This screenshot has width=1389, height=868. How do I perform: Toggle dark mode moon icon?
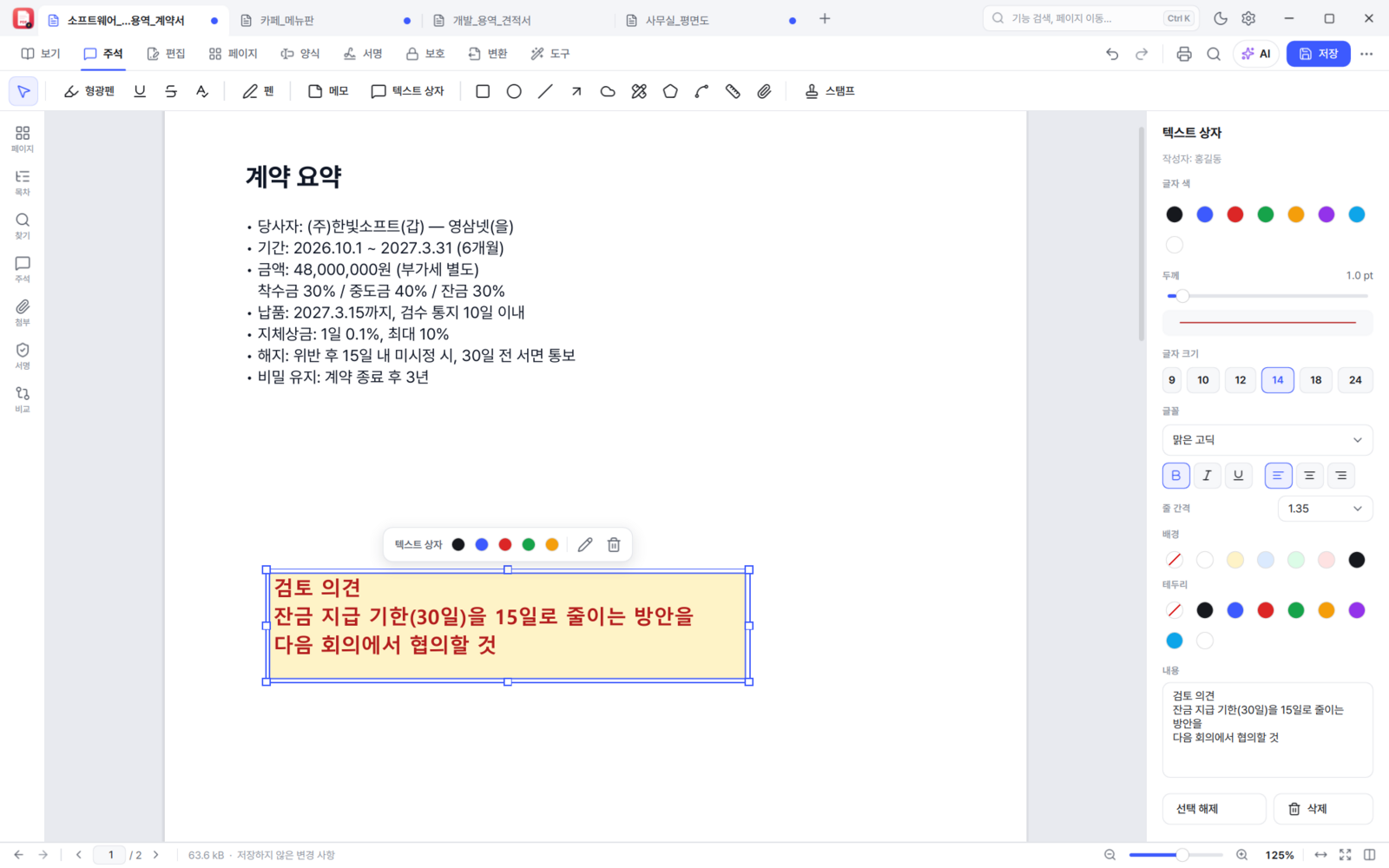(1221, 18)
